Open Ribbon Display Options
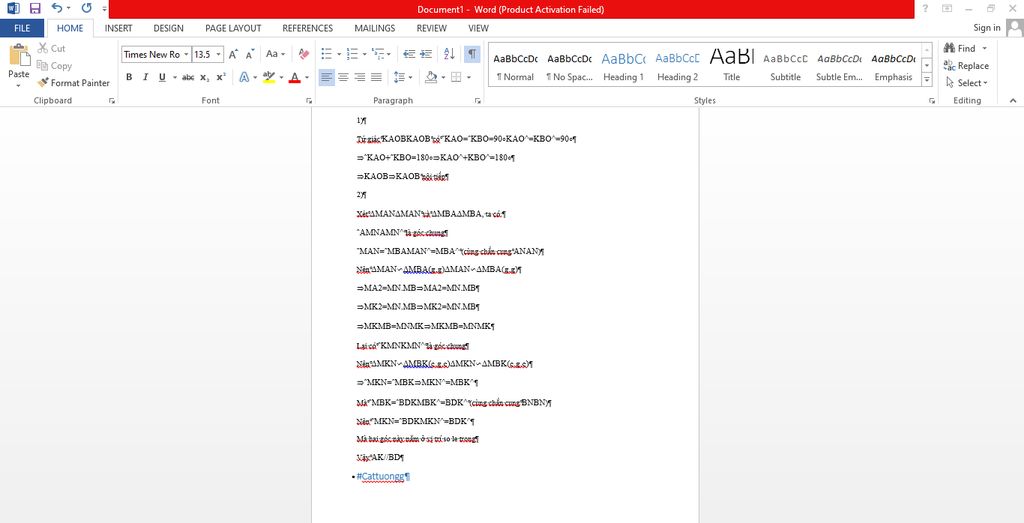 pos(947,8)
